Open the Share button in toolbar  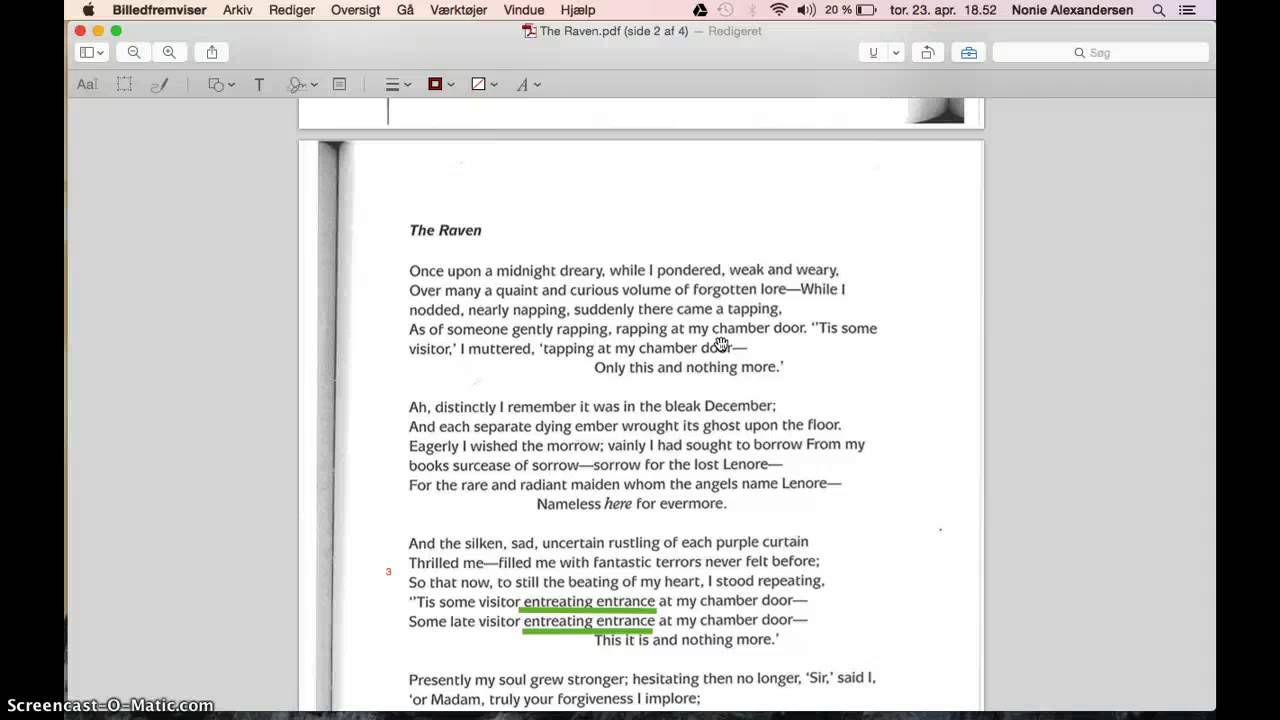point(212,52)
